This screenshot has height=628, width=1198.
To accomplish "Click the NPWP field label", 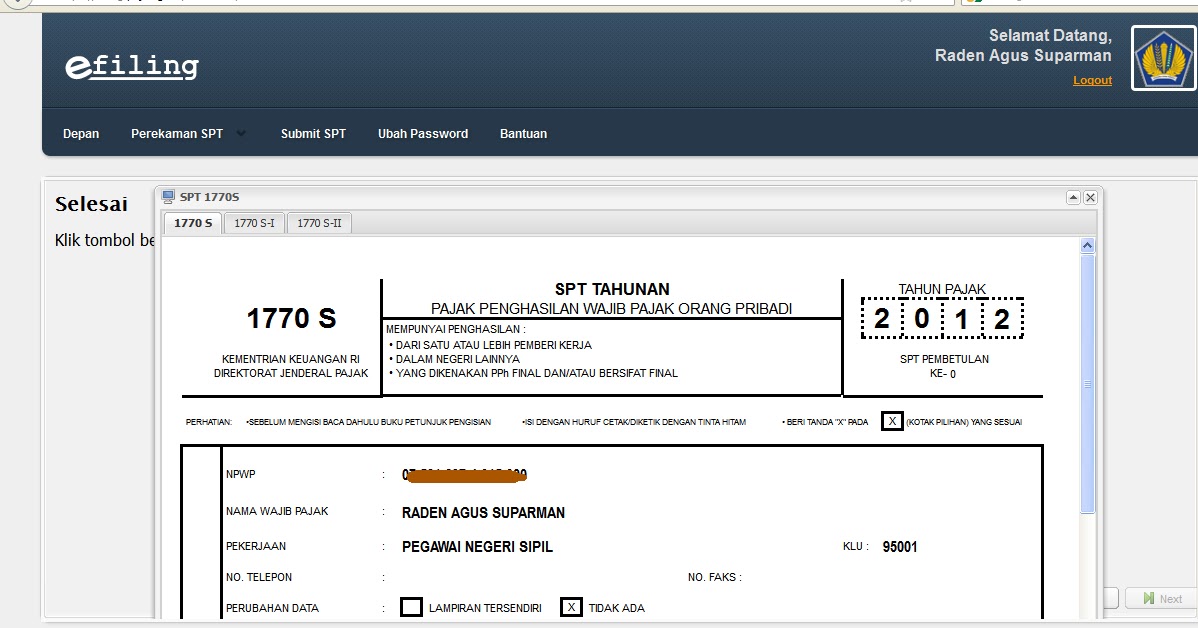I will tap(241, 474).
